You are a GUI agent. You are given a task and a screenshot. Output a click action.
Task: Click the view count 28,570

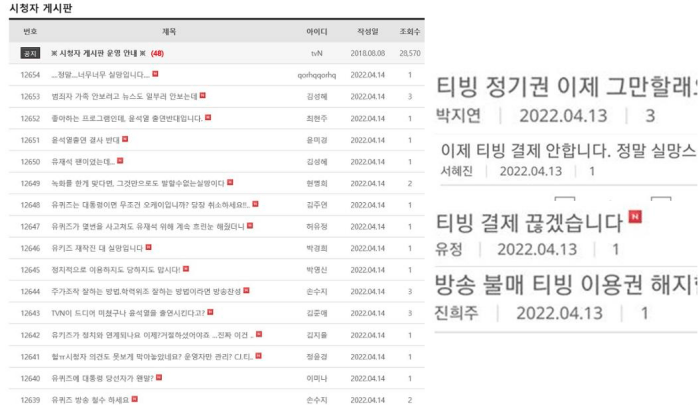[410, 53]
